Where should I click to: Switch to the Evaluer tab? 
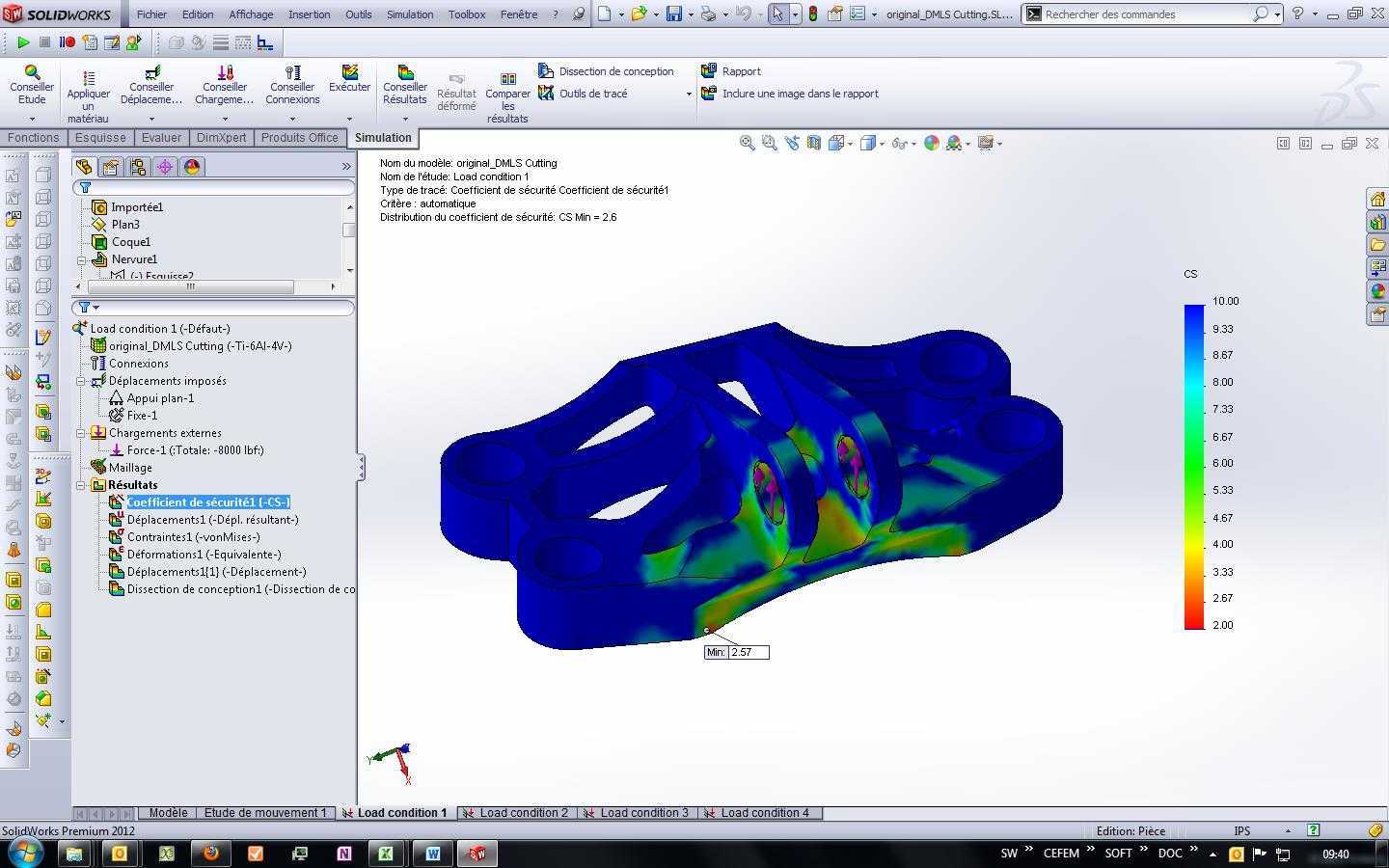click(x=161, y=137)
